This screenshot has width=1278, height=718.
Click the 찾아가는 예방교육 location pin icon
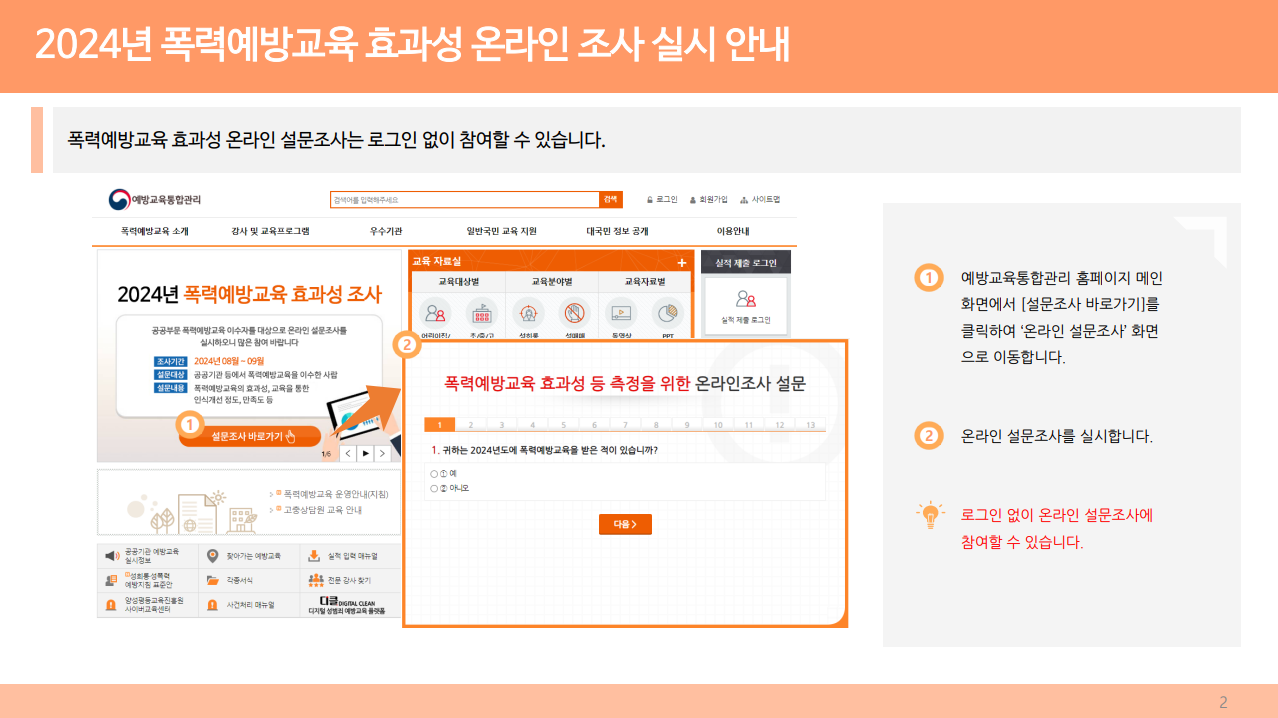(212, 556)
